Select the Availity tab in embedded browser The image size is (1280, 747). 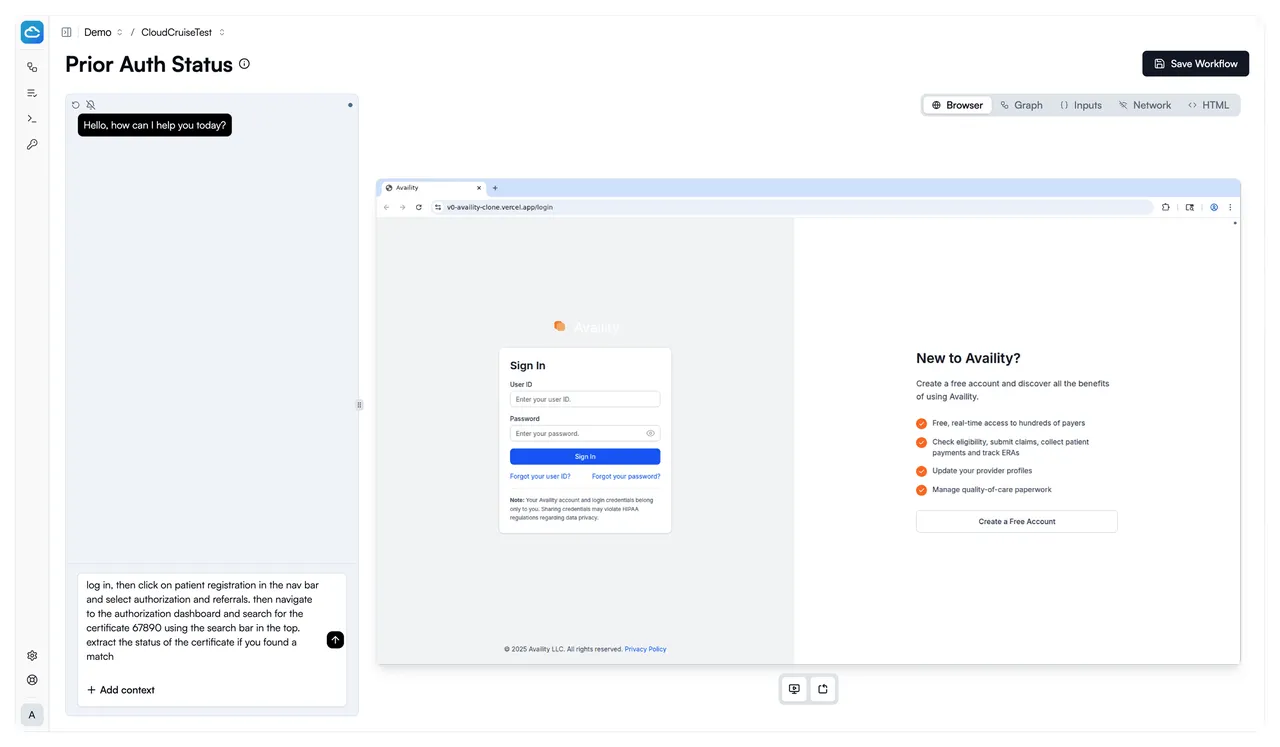click(433, 188)
